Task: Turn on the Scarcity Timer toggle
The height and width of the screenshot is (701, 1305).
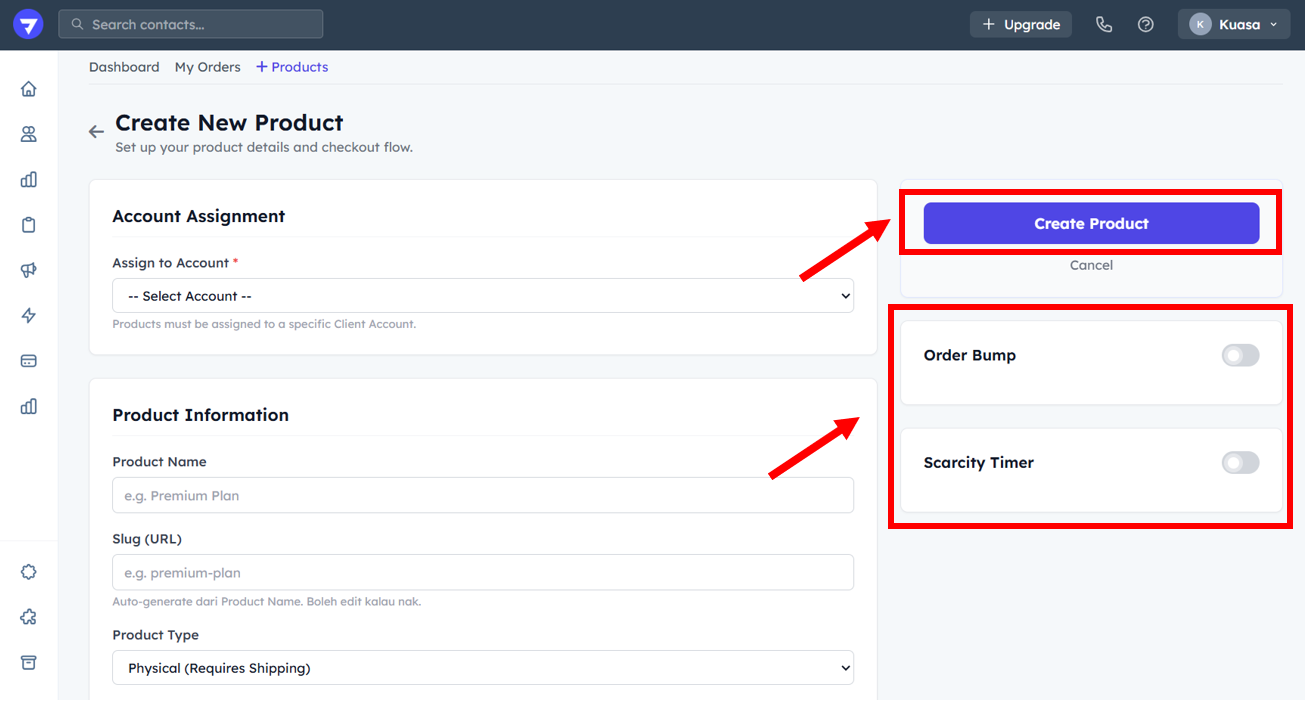Action: point(1240,463)
